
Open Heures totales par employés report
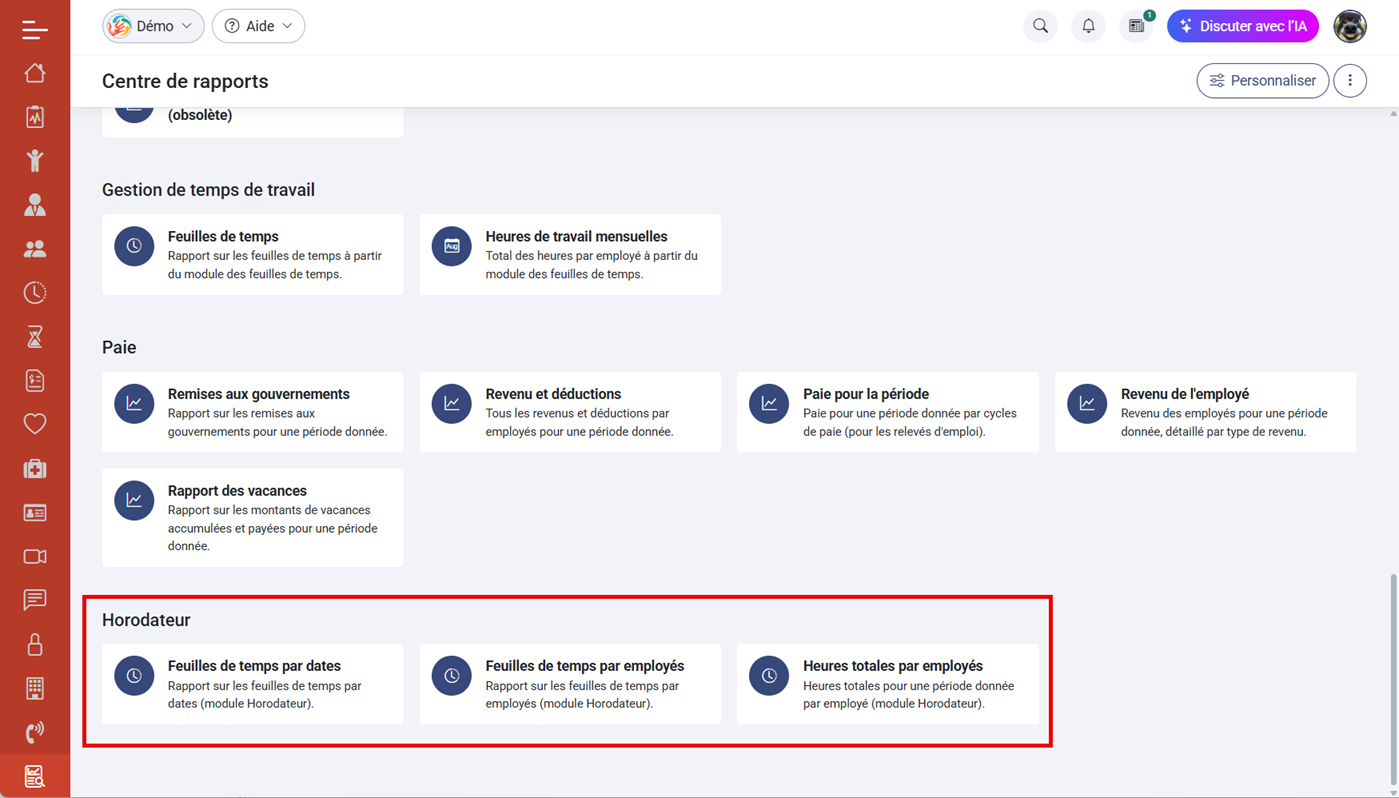(x=888, y=684)
